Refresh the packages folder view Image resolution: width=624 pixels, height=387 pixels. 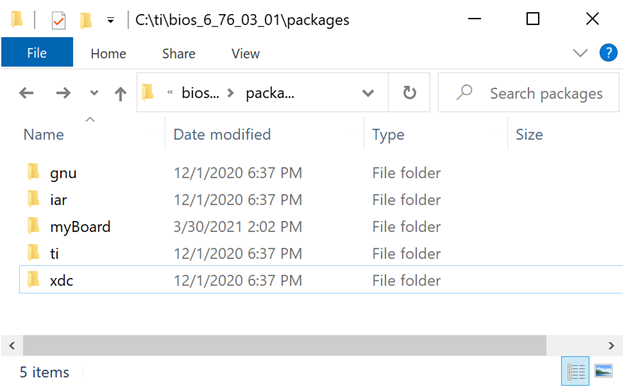[409, 93]
